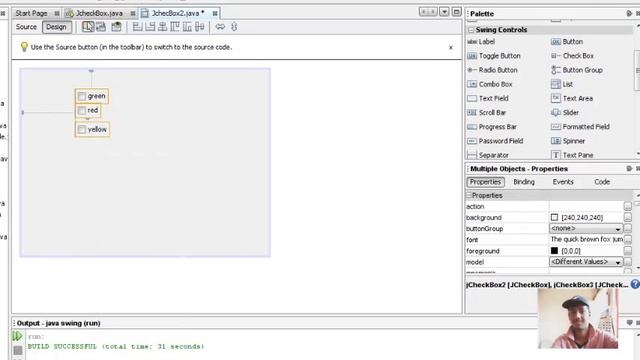Pick Formatted Field from the palette
This screenshot has width=640, height=360.
pos(580,127)
